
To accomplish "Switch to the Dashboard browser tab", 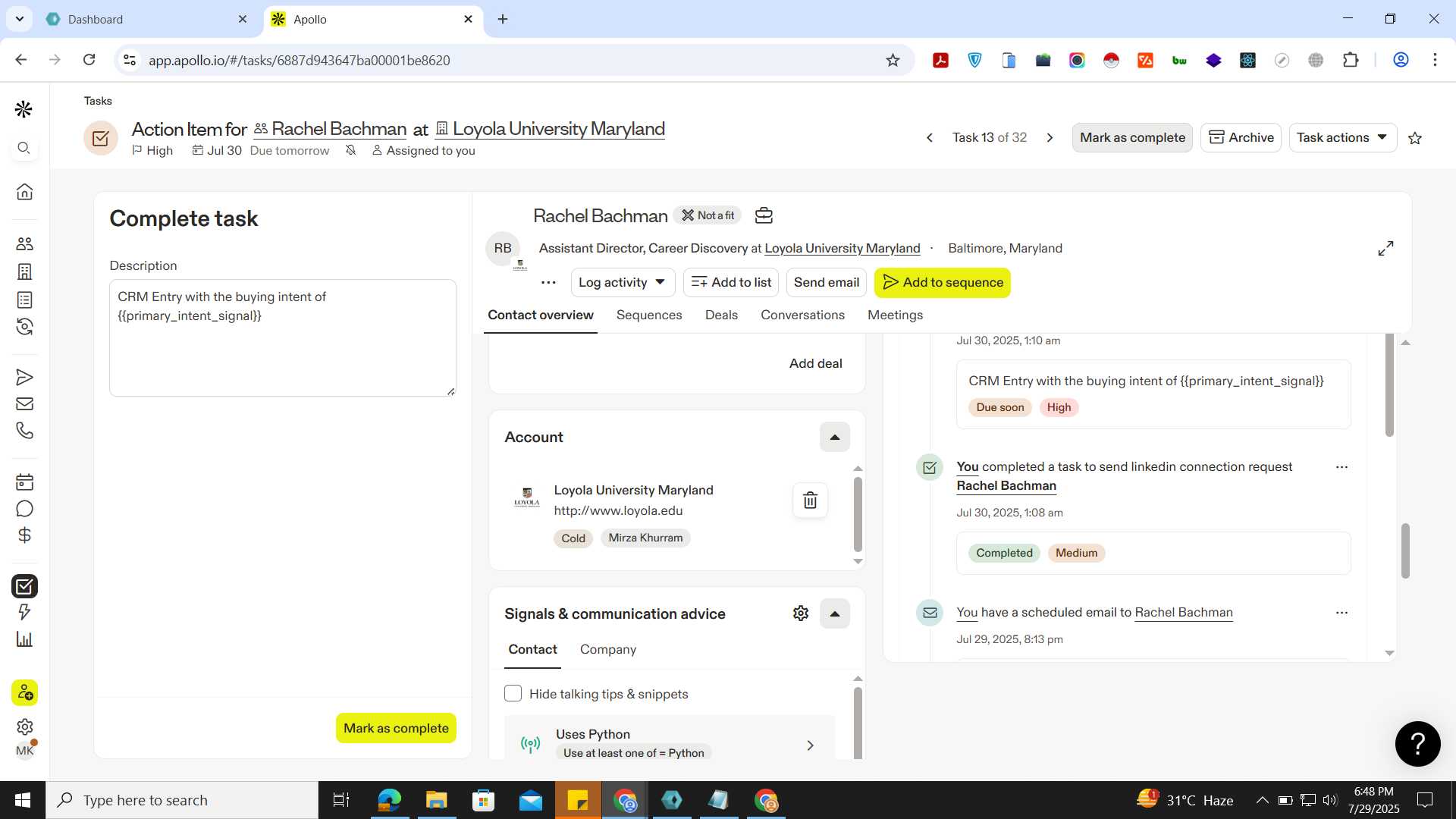I will coord(146,20).
